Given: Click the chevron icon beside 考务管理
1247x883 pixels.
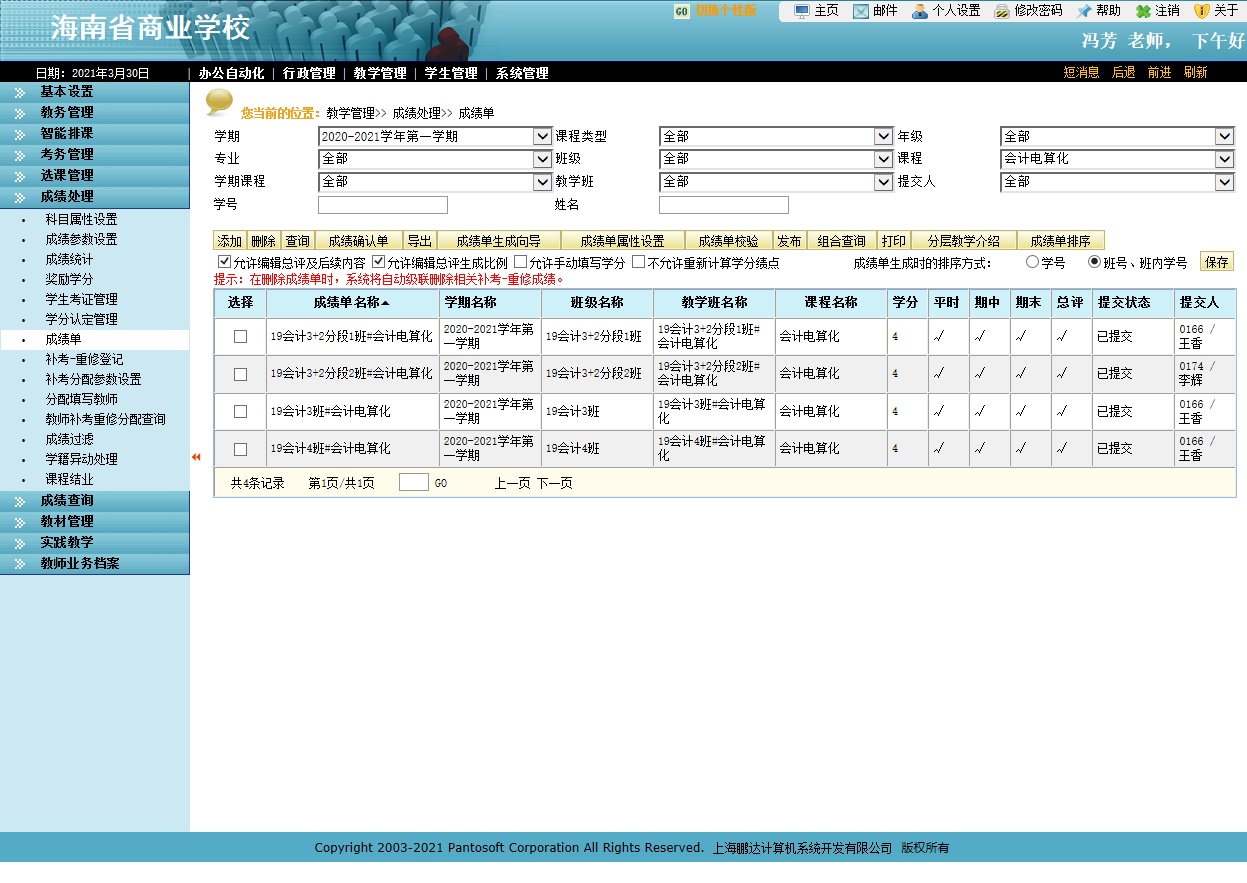Looking at the screenshot, I should pyautogui.click(x=20, y=155).
